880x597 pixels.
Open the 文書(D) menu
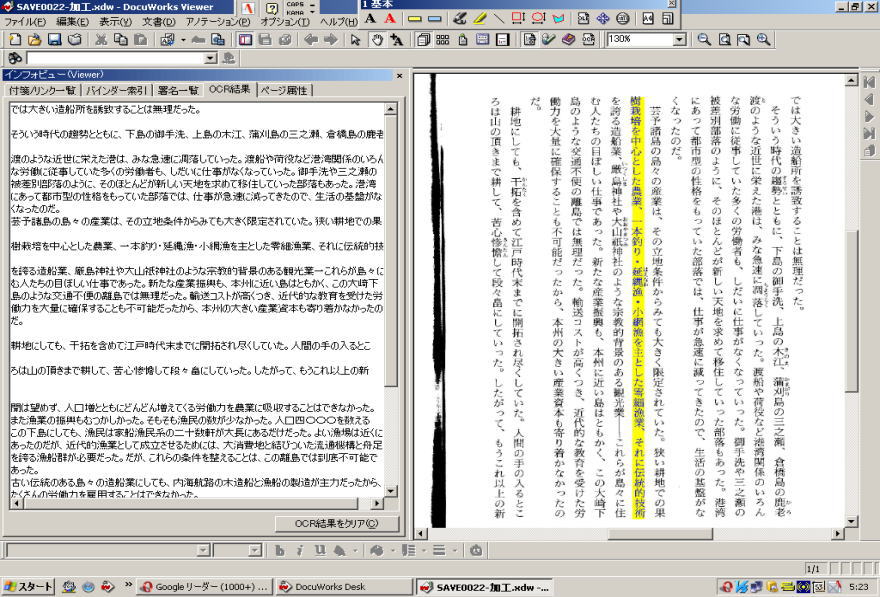tap(158, 22)
